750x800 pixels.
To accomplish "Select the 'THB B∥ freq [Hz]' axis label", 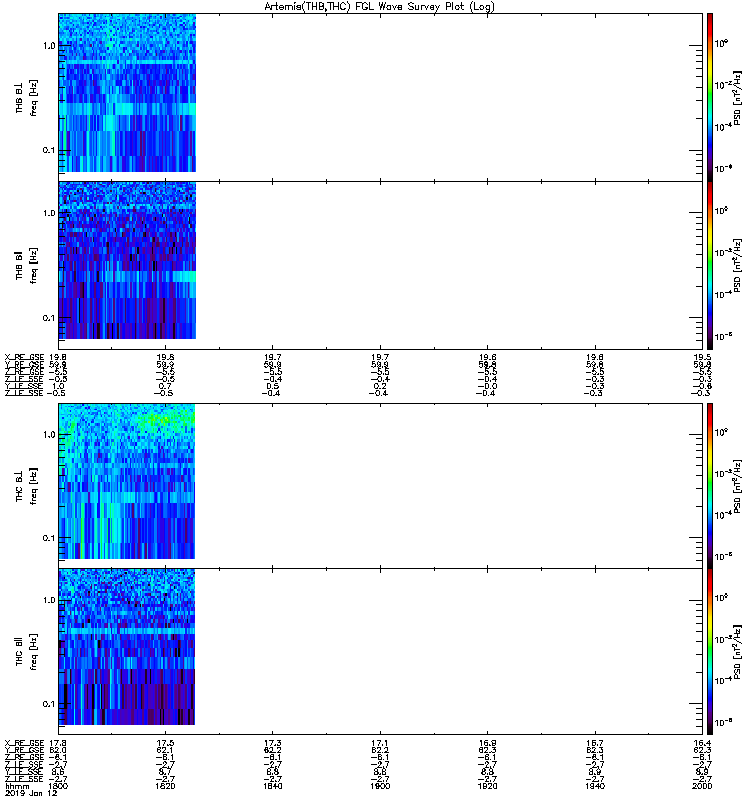I will coord(27,265).
